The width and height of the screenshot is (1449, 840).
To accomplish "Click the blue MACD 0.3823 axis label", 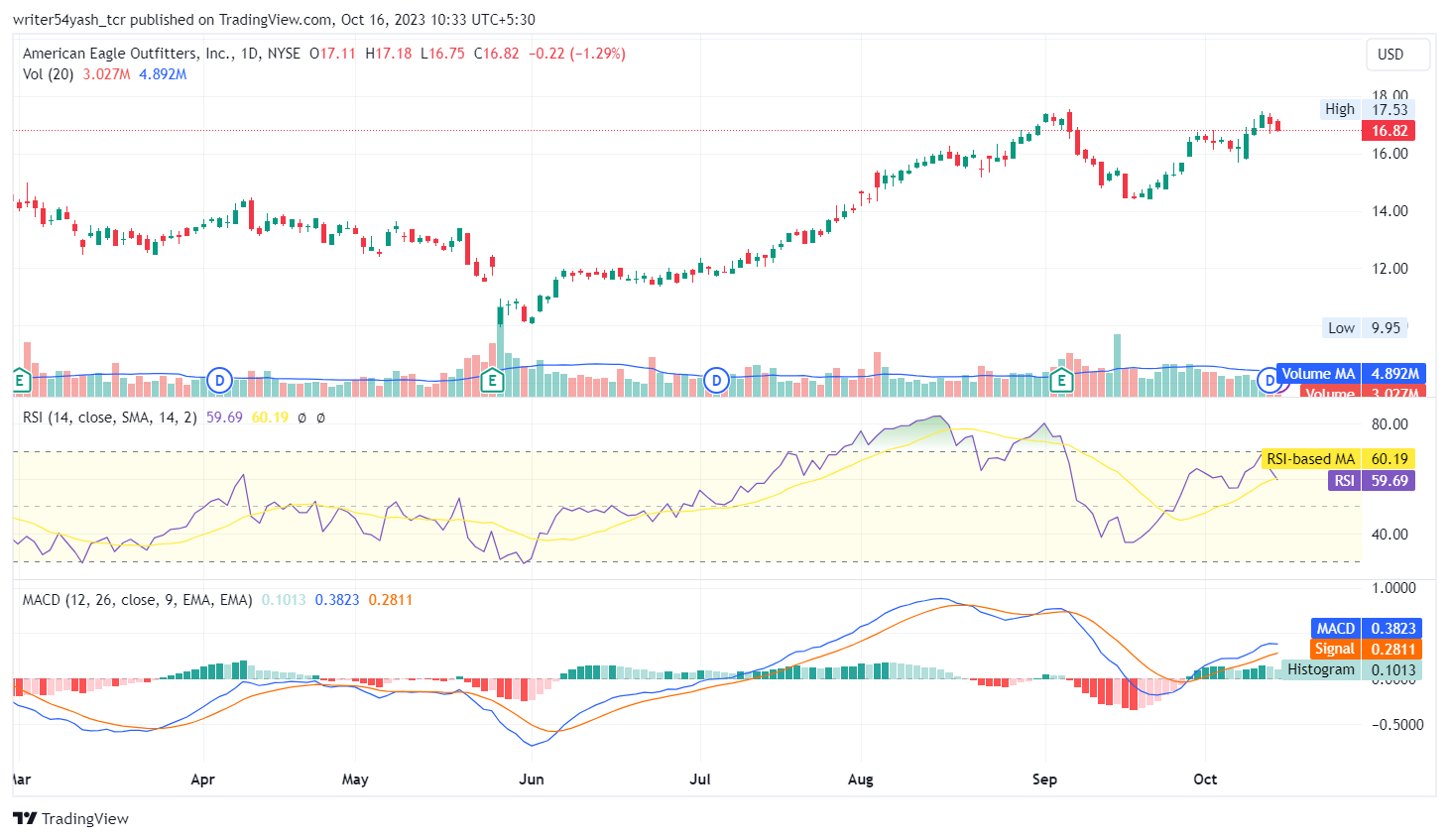I will pos(1367,628).
